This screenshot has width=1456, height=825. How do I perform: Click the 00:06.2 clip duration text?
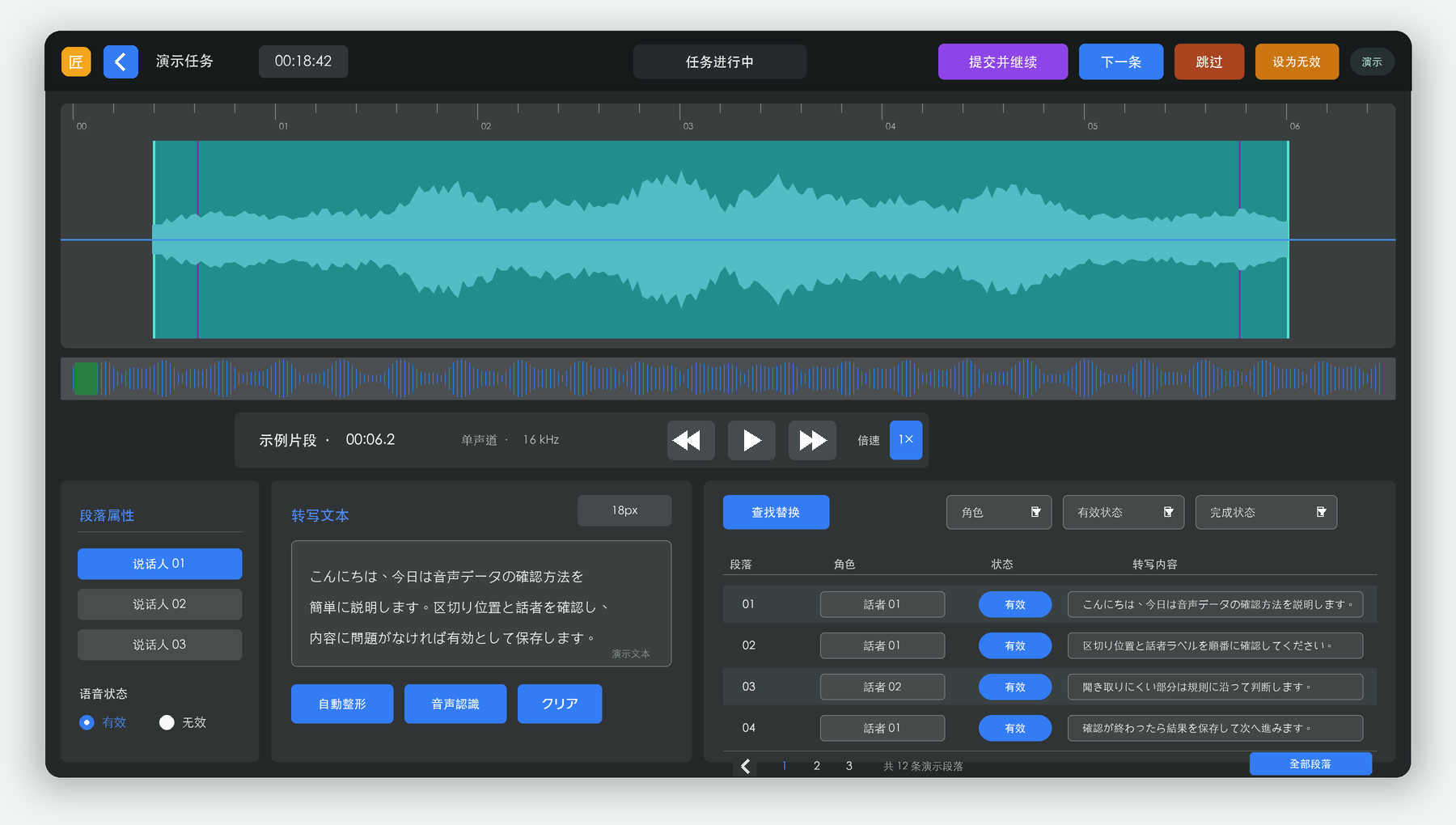[370, 440]
